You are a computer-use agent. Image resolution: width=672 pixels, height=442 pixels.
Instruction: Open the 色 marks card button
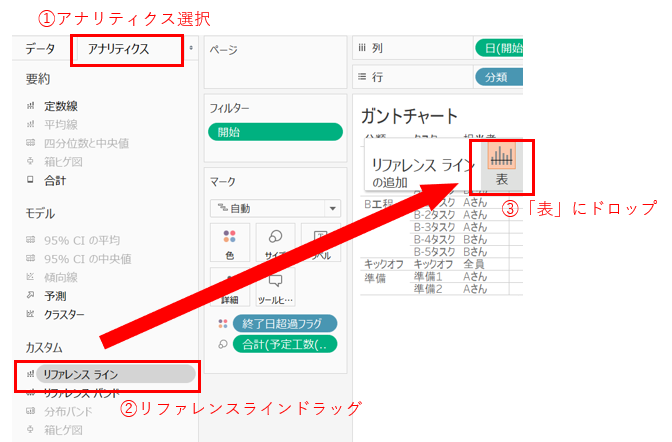(230, 243)
